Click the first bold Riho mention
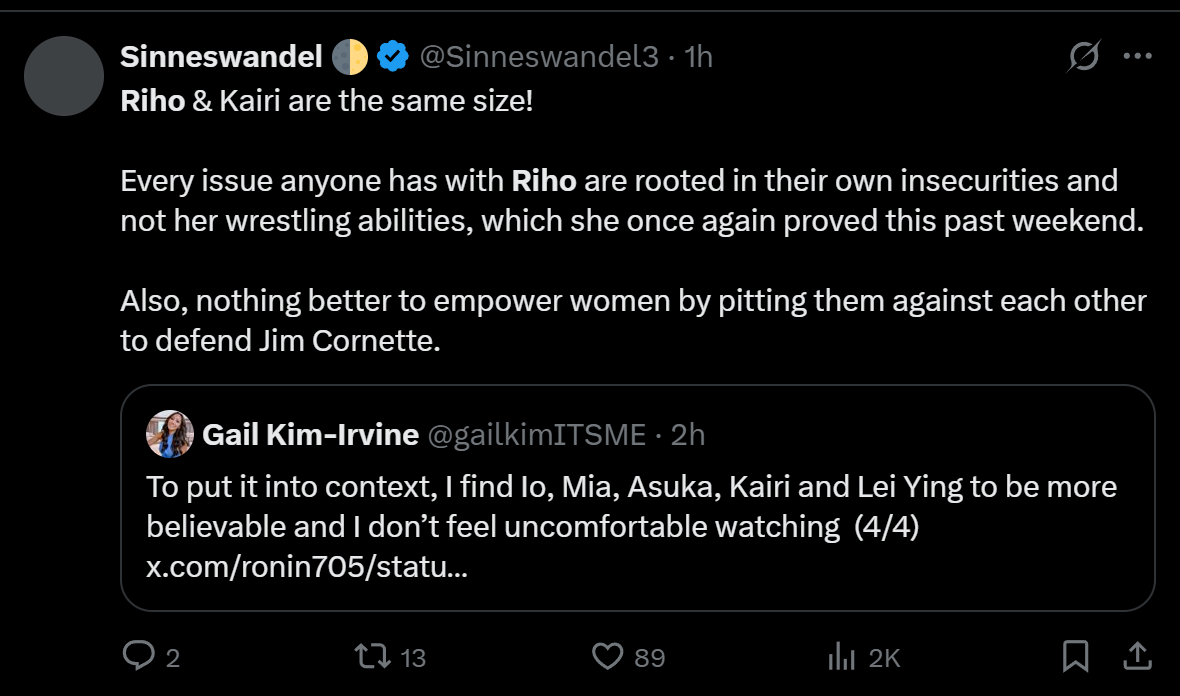Image resolution: width=1180 pixels, height=696 pixels. [x=152, y=103]
